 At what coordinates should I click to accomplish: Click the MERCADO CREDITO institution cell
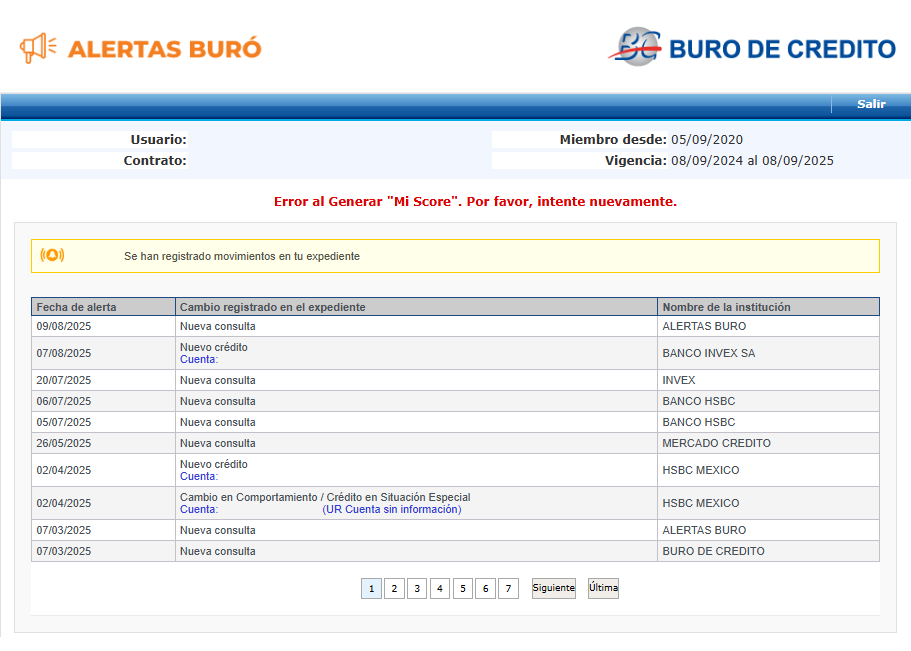768,443
